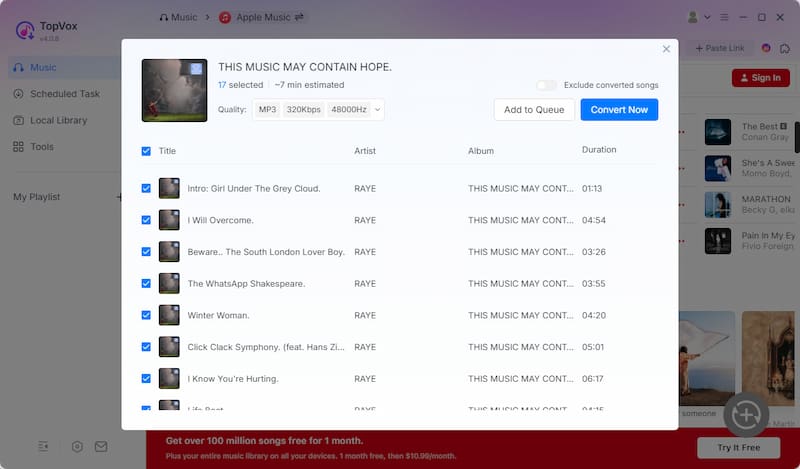
Task: Switch source via Apple Music selector
Action: (x=262, y=17)
